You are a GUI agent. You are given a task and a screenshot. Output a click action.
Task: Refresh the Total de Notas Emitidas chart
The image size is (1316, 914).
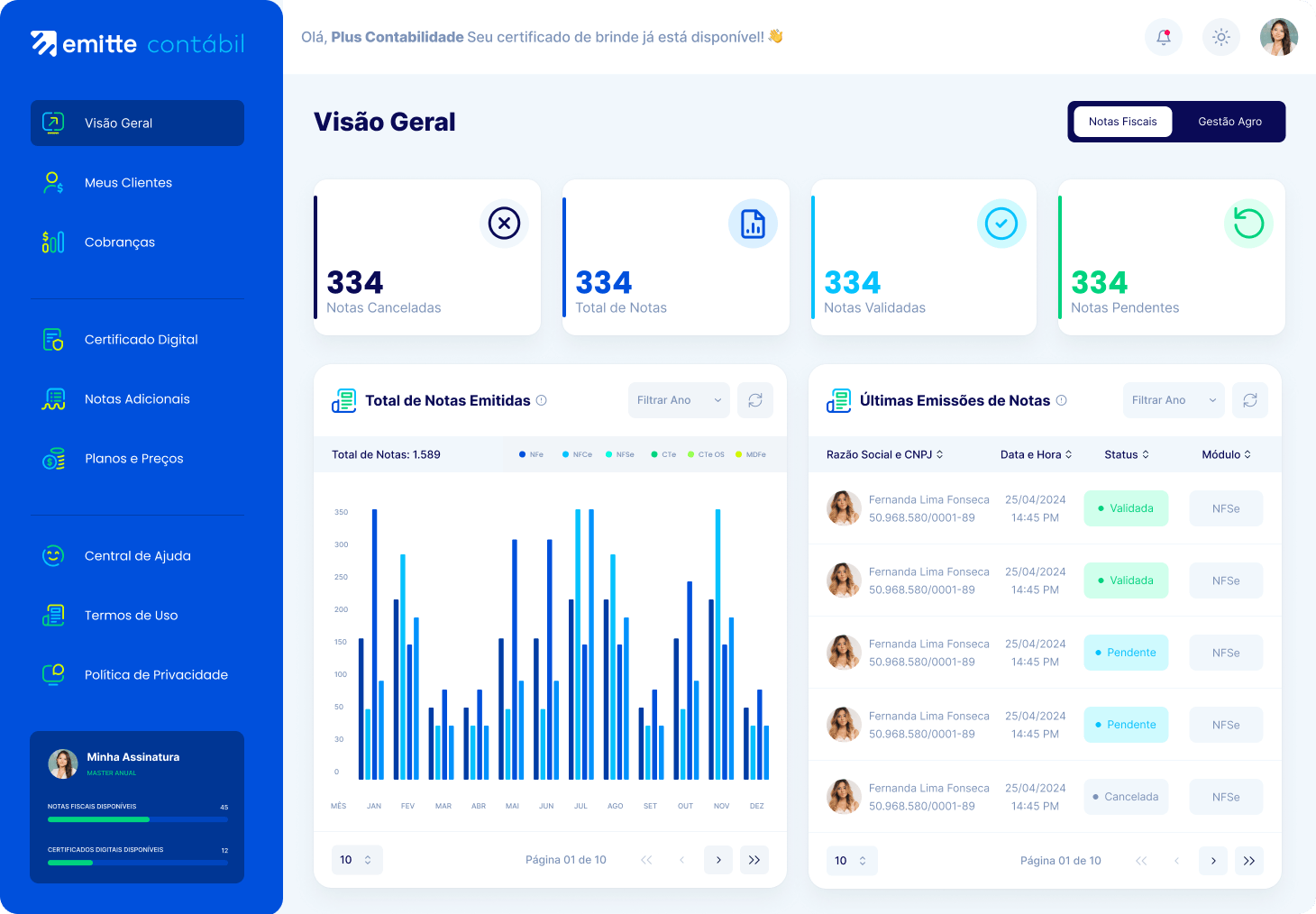click(755, 400)
